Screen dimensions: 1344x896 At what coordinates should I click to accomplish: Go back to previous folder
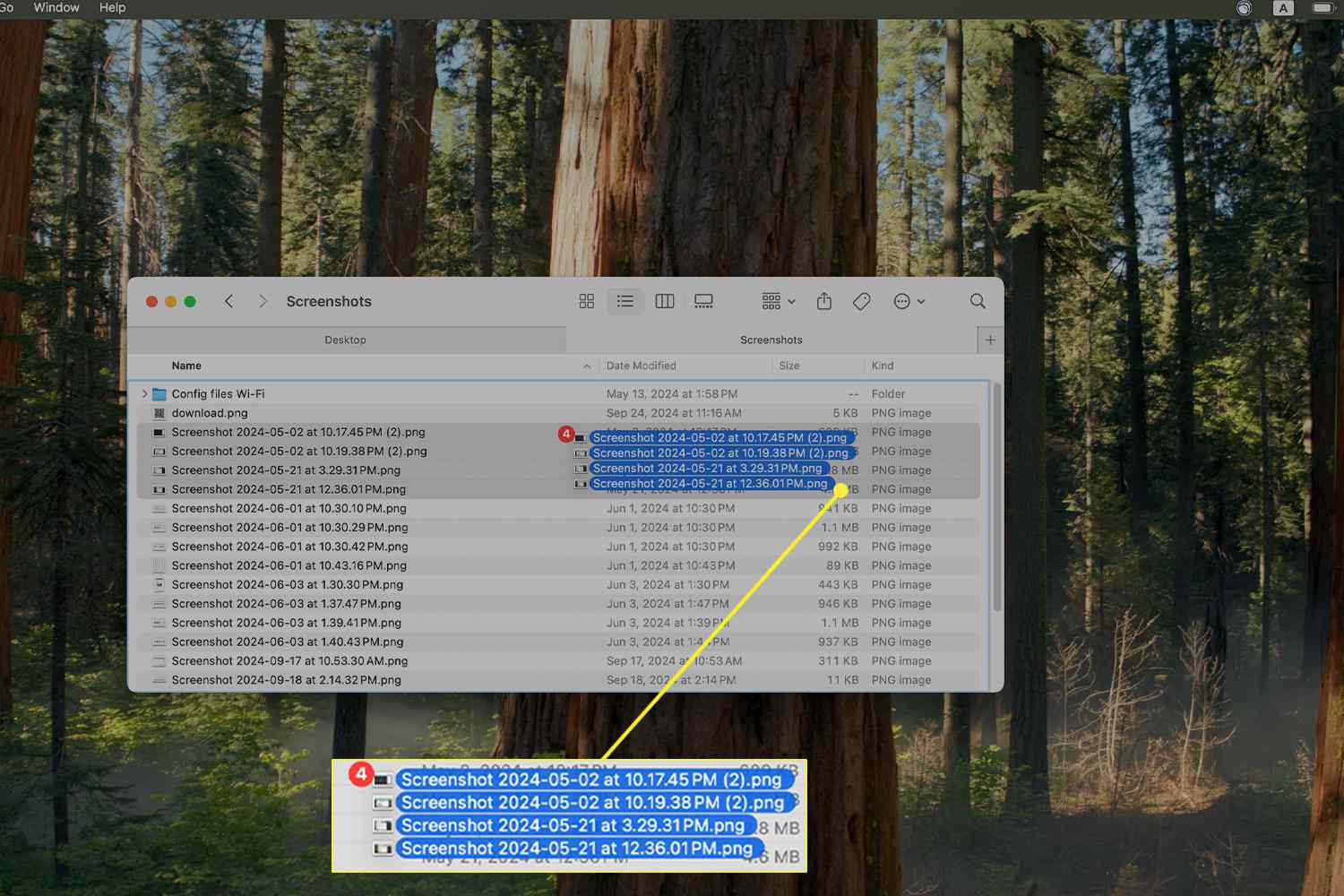point(229,302)
